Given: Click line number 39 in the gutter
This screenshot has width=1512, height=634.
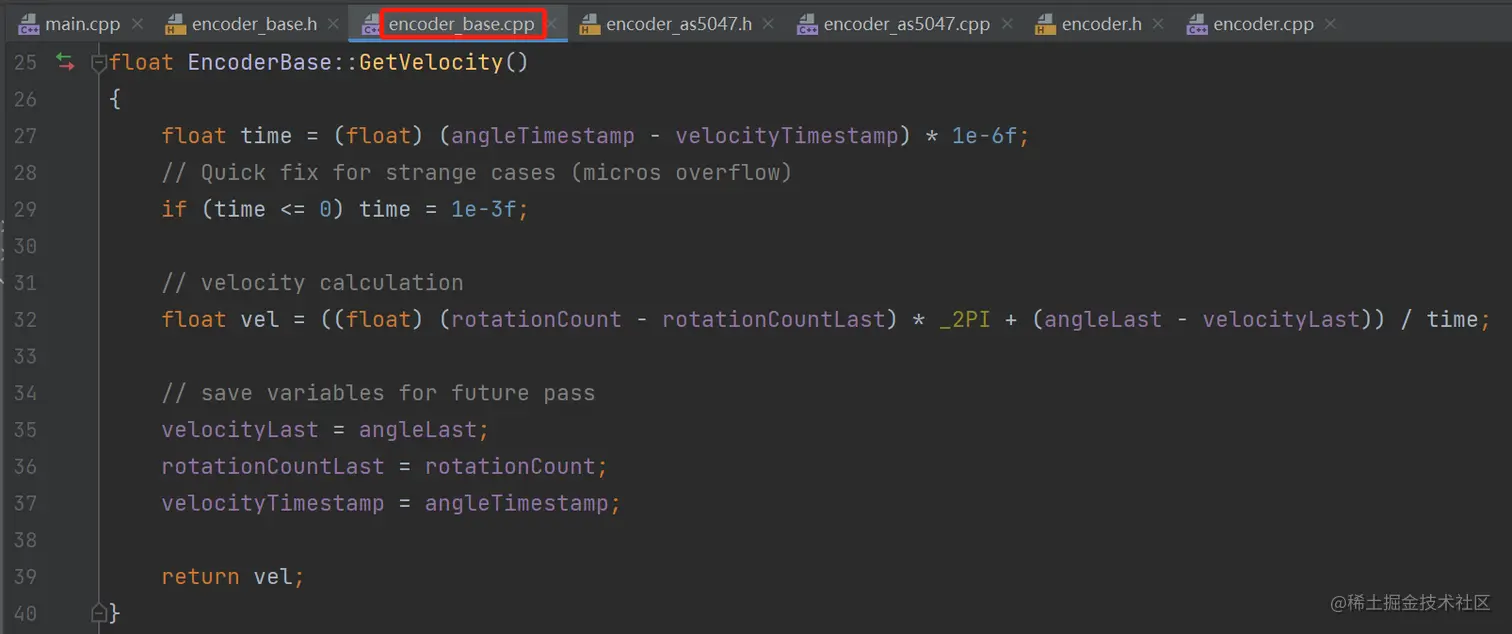Looking at the screenshot, I should 26,576.
